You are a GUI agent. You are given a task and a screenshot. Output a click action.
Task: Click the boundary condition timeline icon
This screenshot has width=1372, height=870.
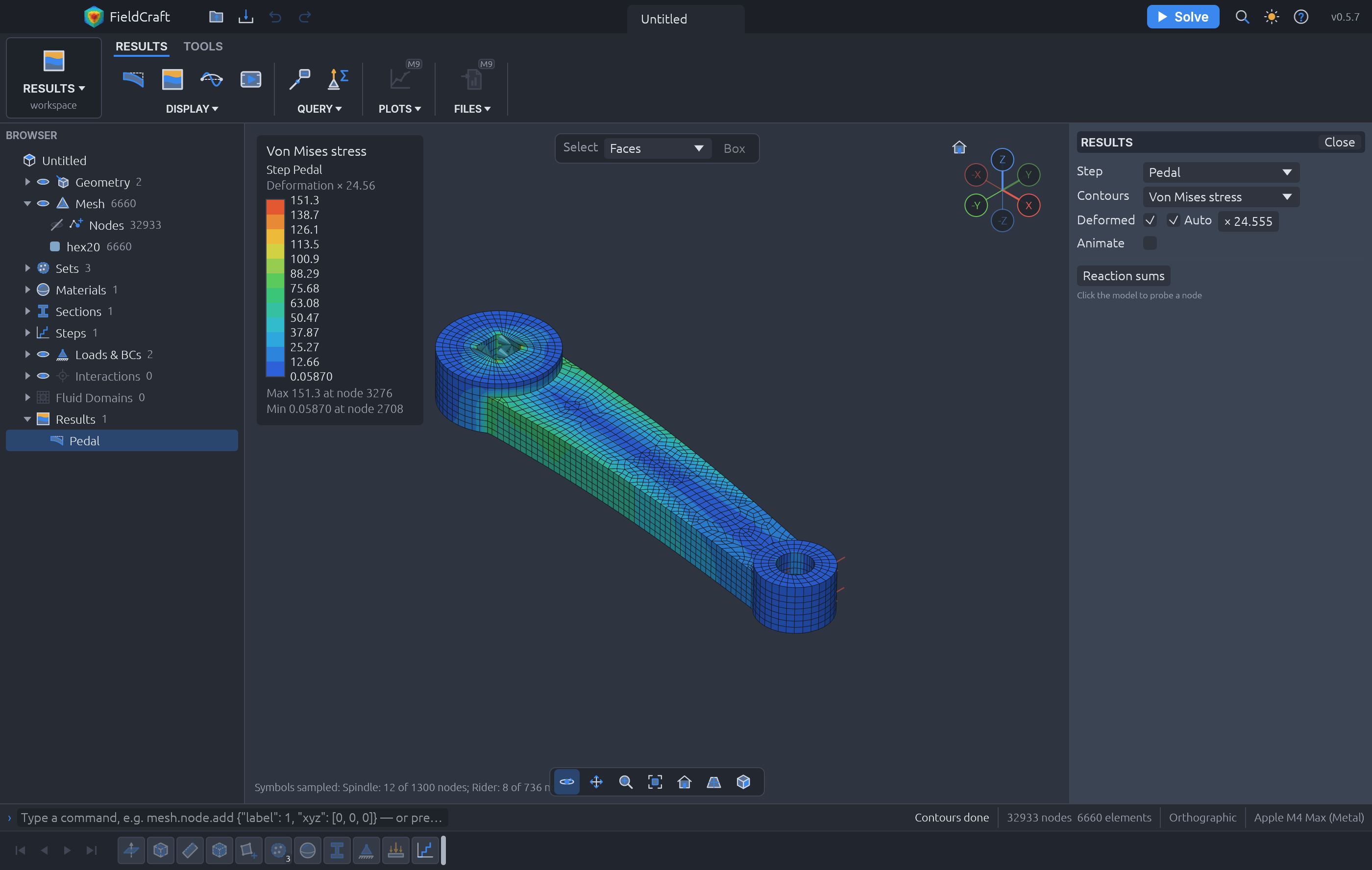coord(367,850)
